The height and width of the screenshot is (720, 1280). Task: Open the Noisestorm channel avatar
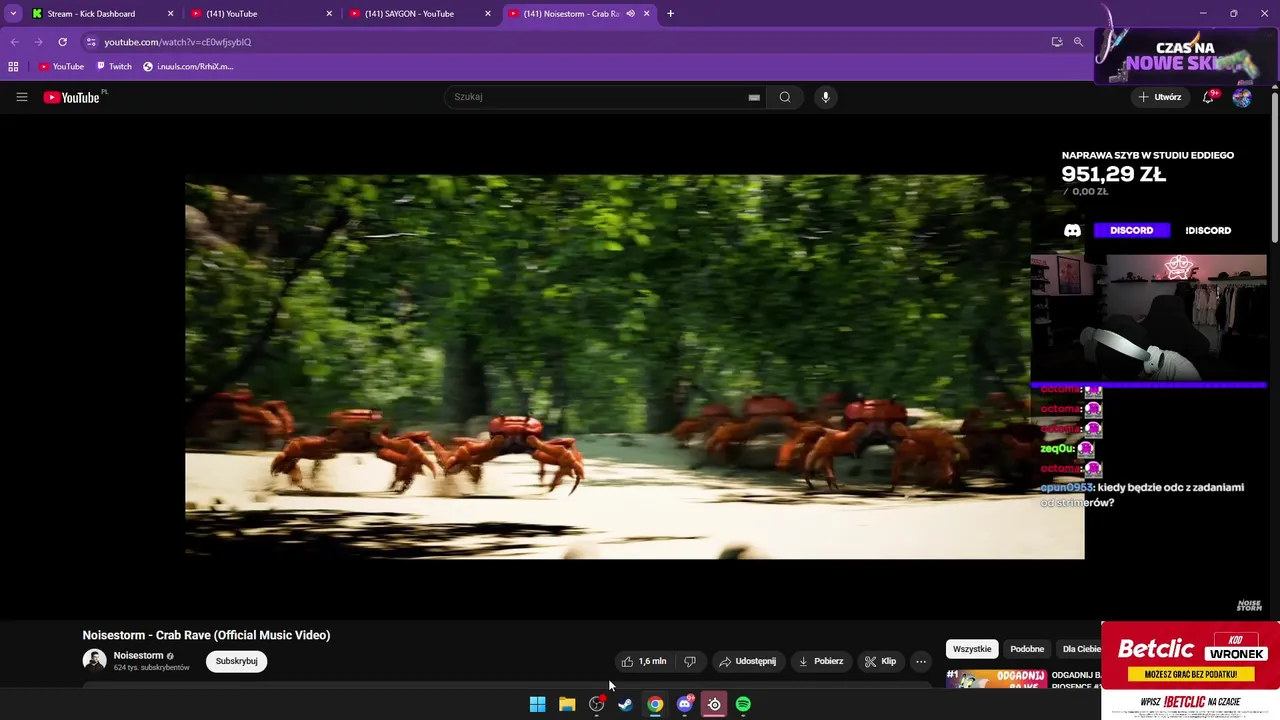click(x=95, y=661)
